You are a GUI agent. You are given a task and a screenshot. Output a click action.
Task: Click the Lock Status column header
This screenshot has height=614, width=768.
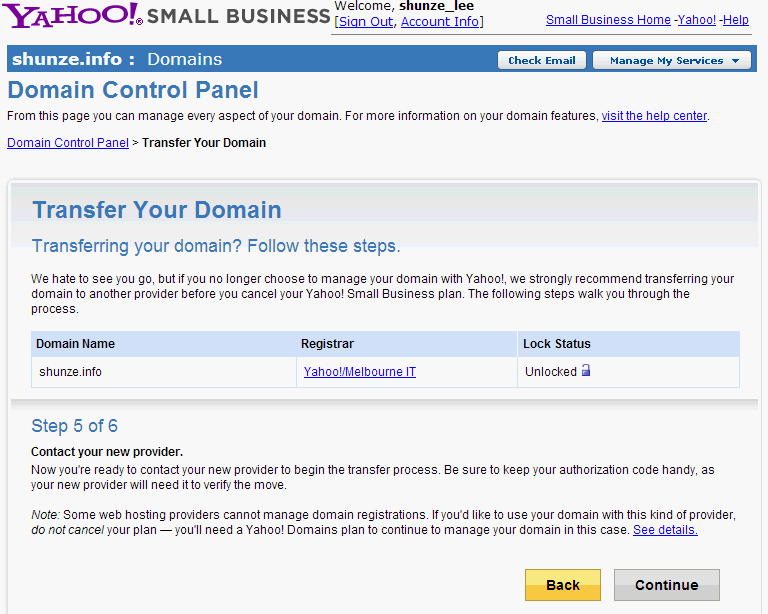click(557, 344)
